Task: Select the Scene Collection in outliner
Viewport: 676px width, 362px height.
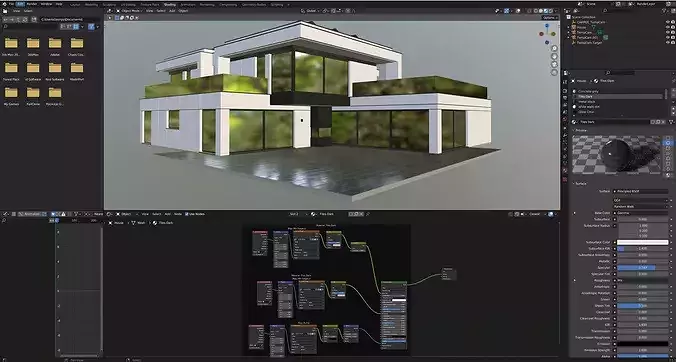Action: click(x=583, y=17)
